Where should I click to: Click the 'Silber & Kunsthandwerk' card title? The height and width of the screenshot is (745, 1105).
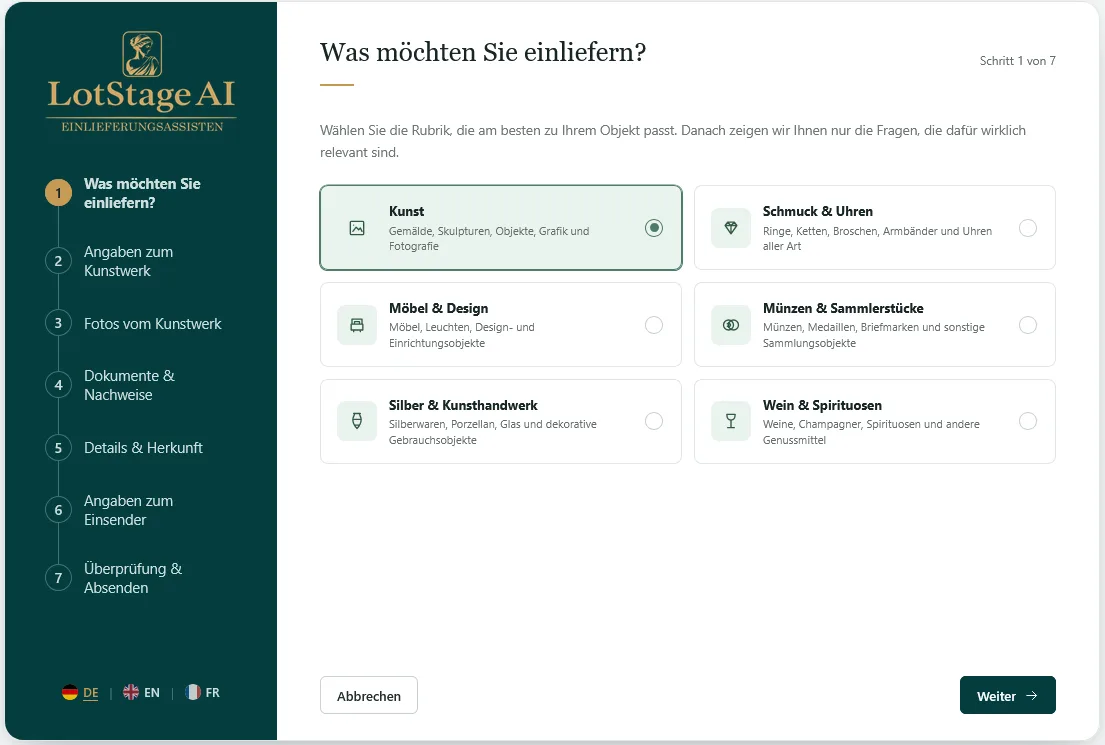pyautogui.click(x=463, y=405)
